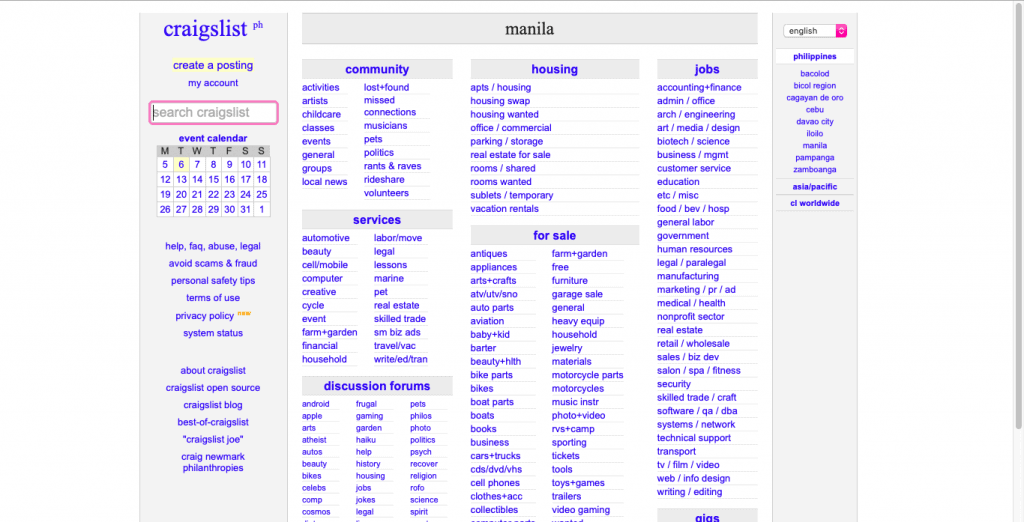This screenshot has width=1024, height=522.
Task: Open vacation rentals link
Action: (x=504, y=209)
